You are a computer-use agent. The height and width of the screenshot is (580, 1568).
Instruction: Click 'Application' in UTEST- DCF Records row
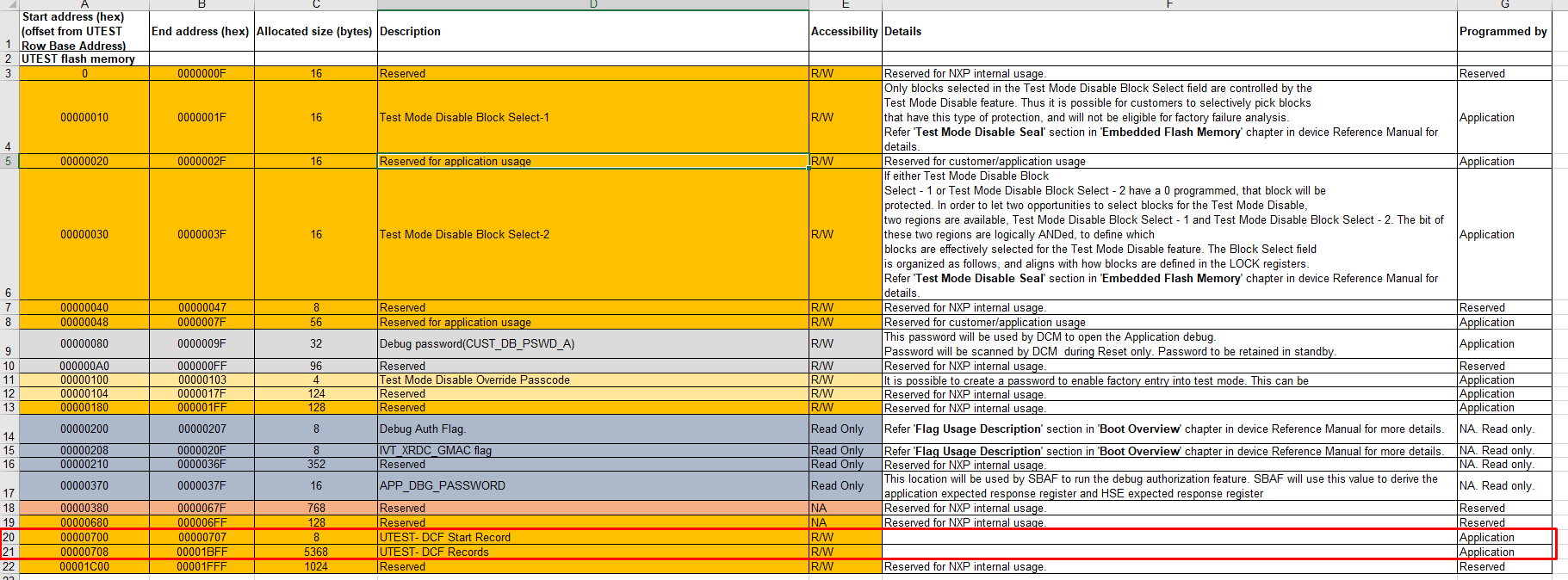(x=1504, y=552)
